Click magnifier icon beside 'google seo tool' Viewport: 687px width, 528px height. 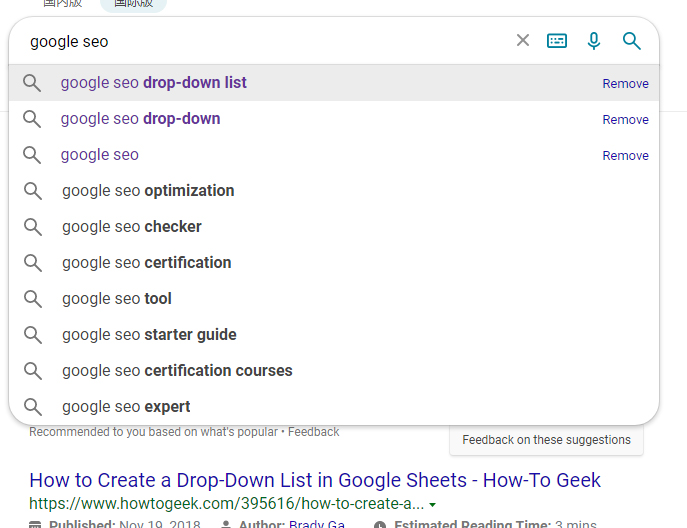[33, 299]
